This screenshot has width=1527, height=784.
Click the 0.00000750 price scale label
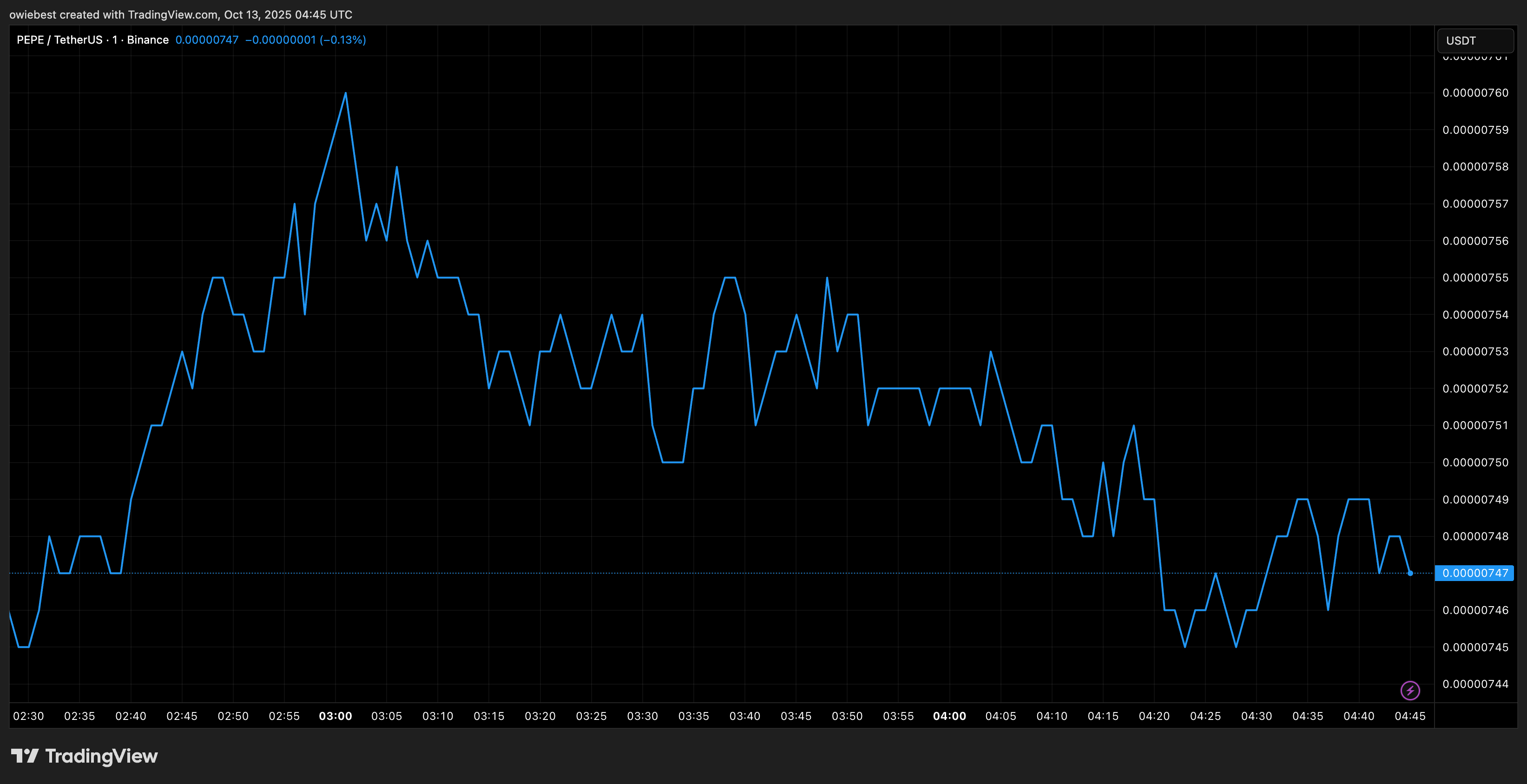(1475, 462)
